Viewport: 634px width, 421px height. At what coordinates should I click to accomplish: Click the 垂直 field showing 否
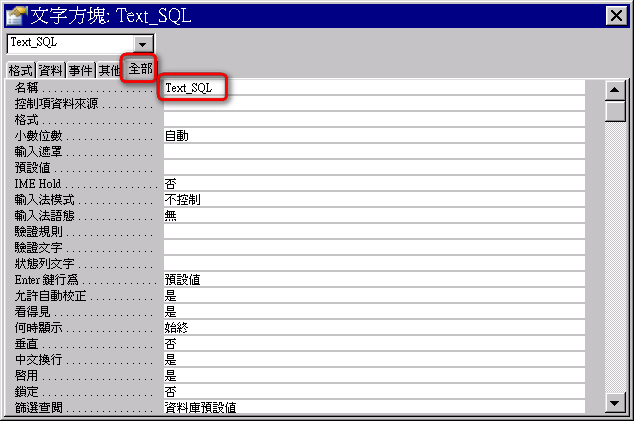(x=374, y=344)
